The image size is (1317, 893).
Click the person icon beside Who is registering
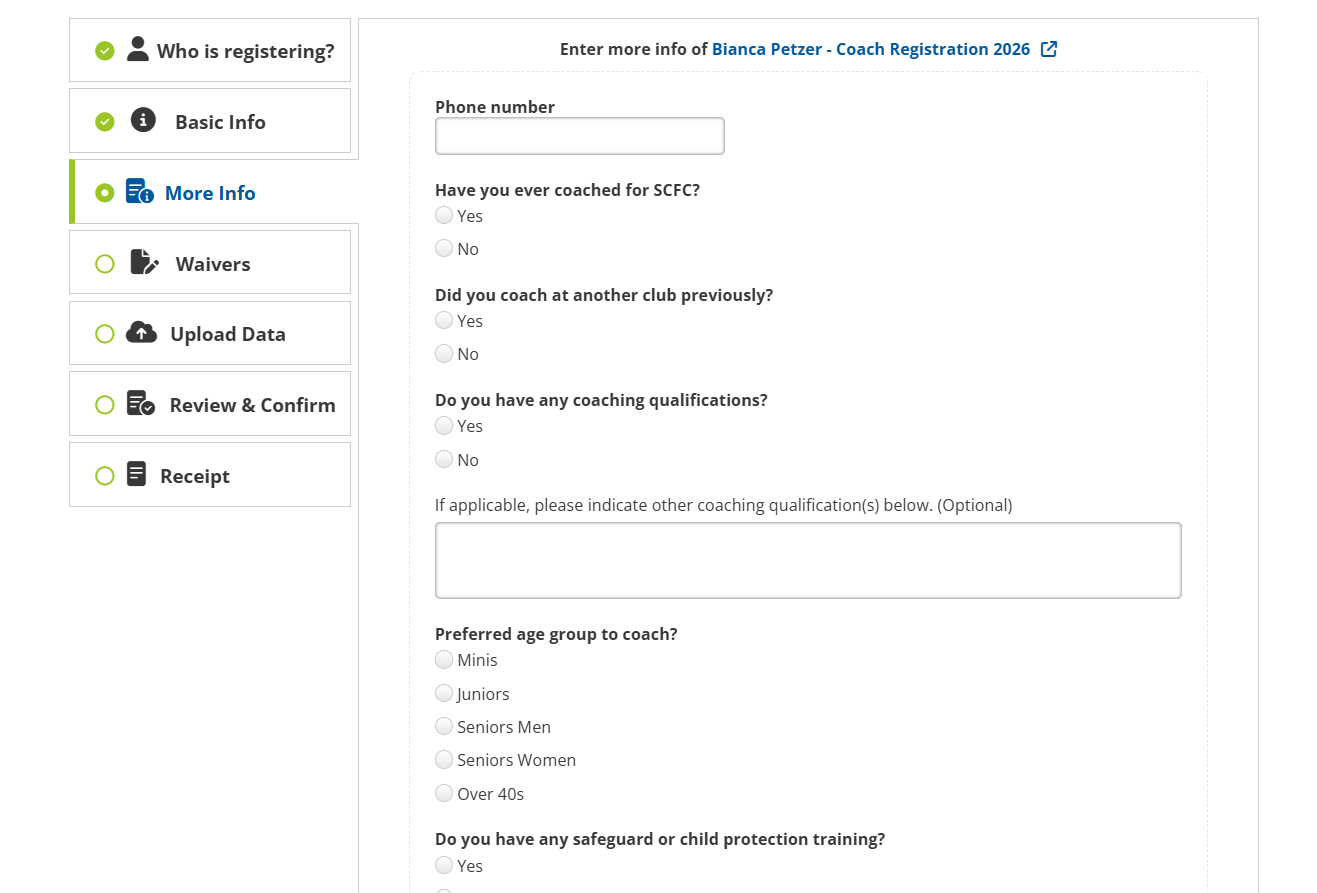(x=138, y=49)
